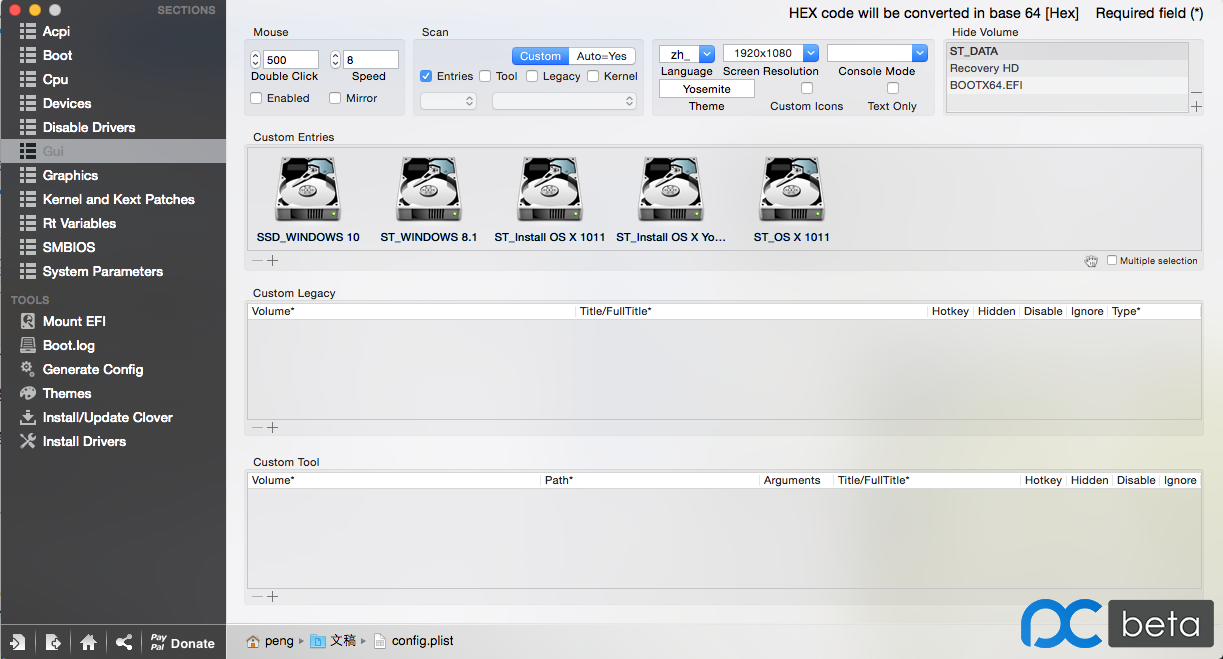Toggle the Mirror checkbox
Screen dimensions: 1223x659
[x=335, y=98]
